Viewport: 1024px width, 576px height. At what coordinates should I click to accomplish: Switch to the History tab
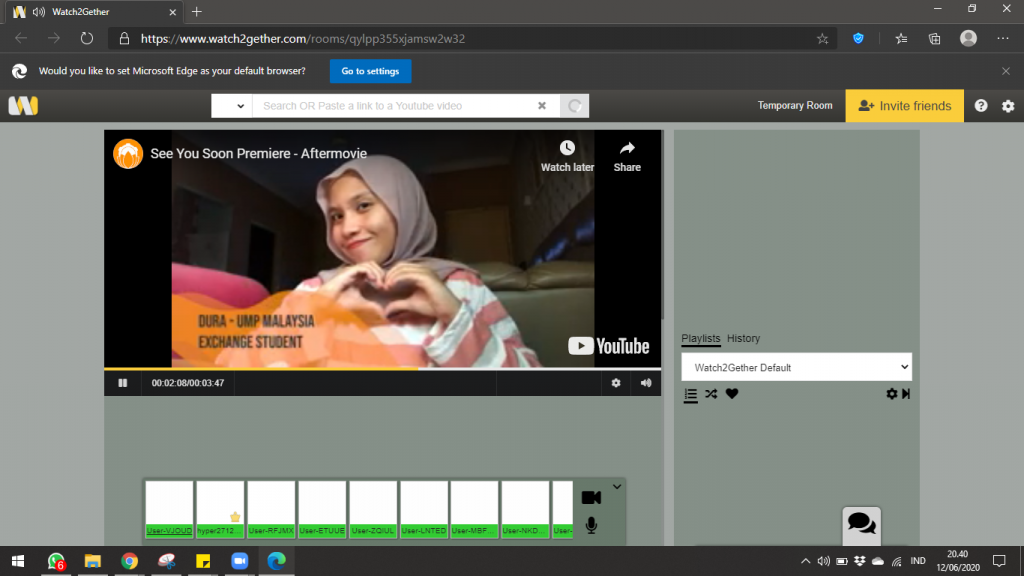(x=743, y=338)
